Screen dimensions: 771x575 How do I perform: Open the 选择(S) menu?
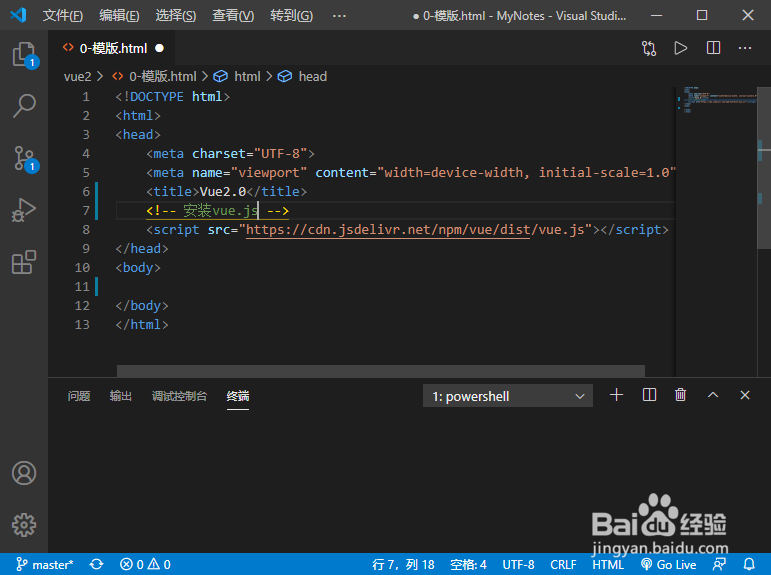click(x=176, y=15)
